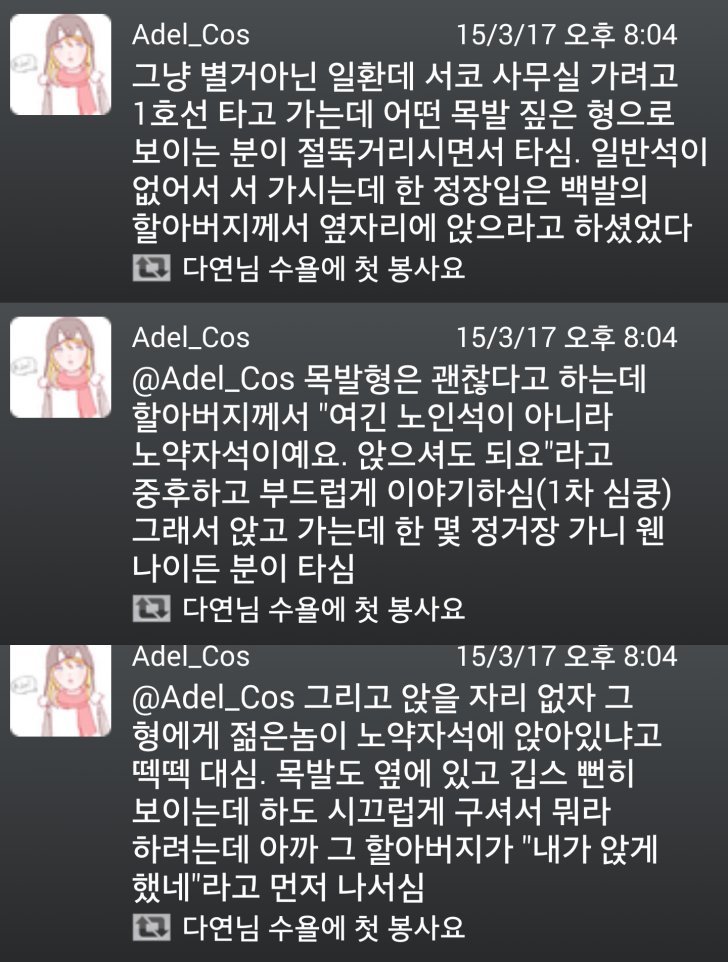Viewport: 728px width, 962px height.
Task: Tap the retweet icon under the first tweet
Action: (151, 268)
